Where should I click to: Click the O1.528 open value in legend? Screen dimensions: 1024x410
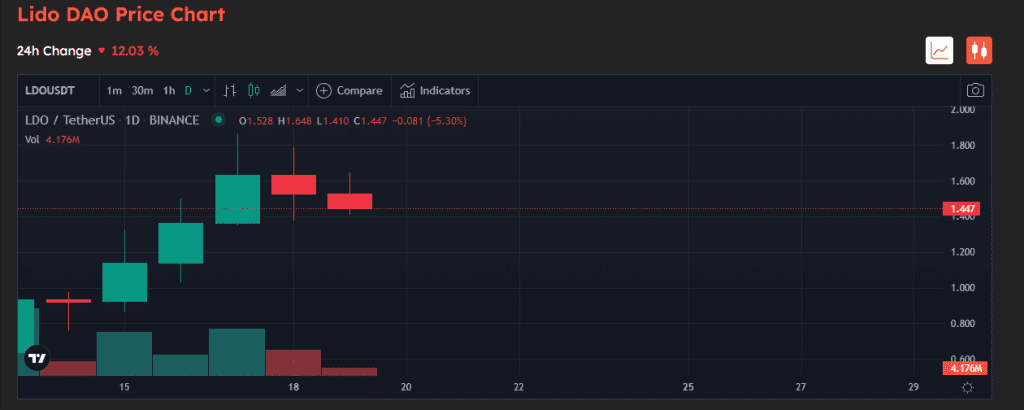[x=257, y=121]
